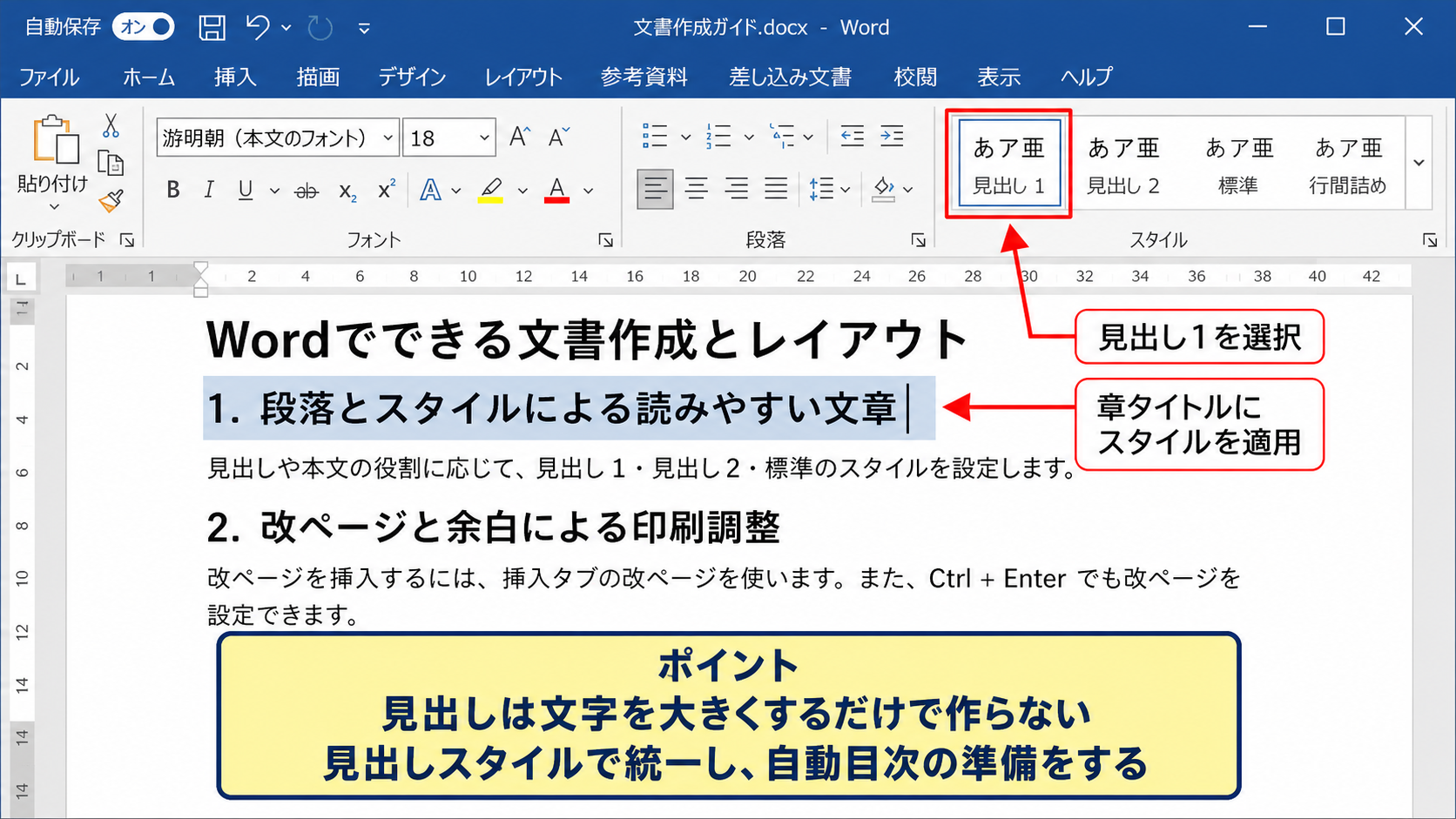Open the 段落 dialog launcher
Screen dimensions: 1456x819
pos(918,240)
